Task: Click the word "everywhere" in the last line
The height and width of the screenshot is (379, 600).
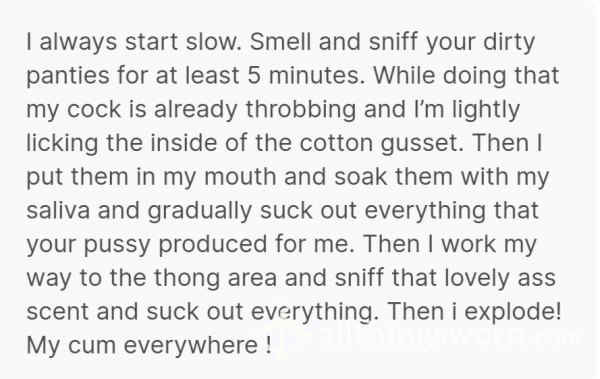Action: (191, 346)
